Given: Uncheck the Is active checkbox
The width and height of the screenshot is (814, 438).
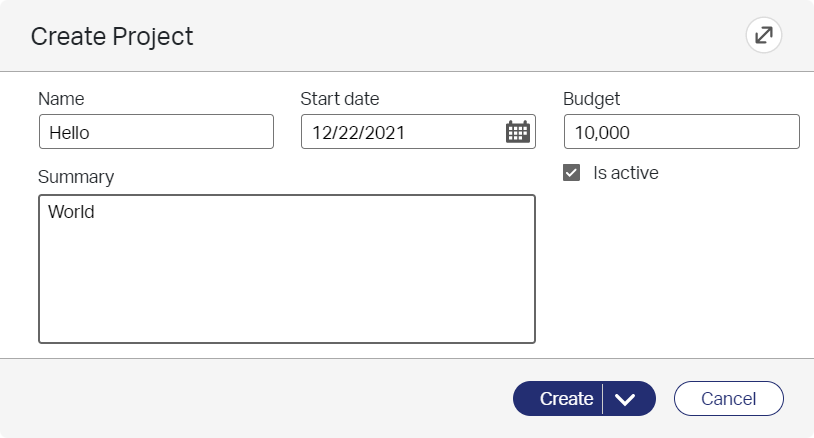Looking at the screenshot, I should (572, 173).
